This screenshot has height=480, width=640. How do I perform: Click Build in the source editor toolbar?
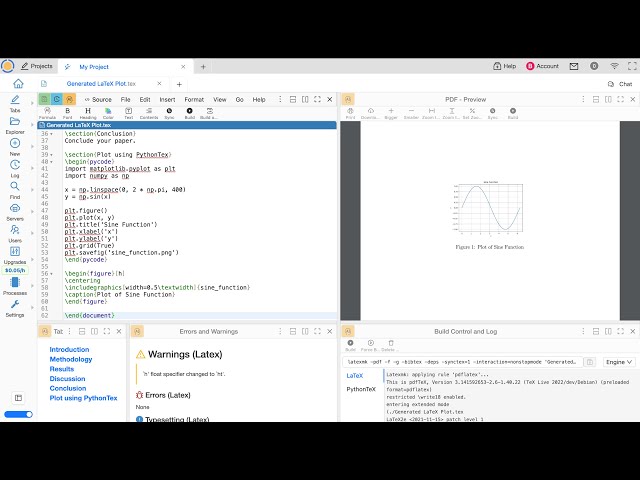point(189,113)
